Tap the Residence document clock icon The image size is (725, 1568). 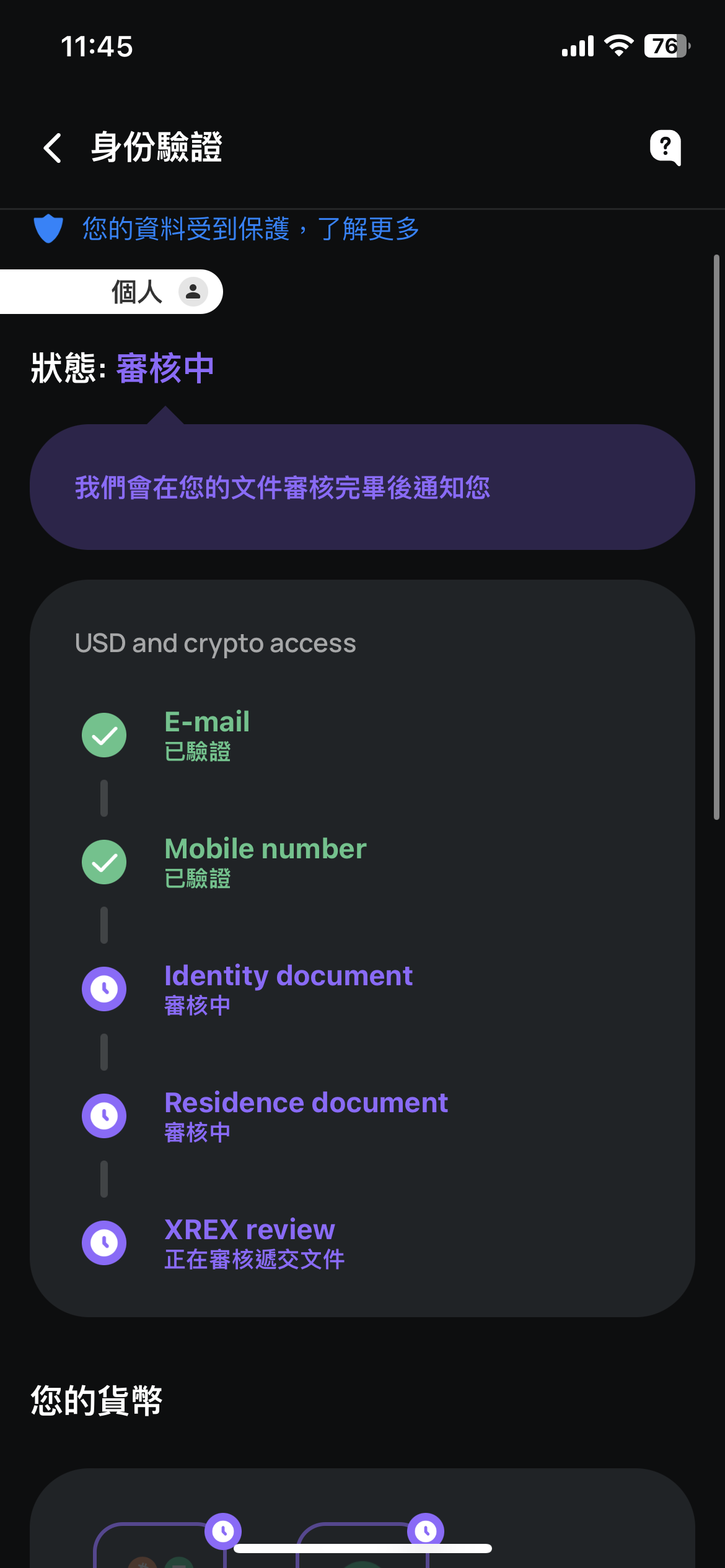[104, 1116]
